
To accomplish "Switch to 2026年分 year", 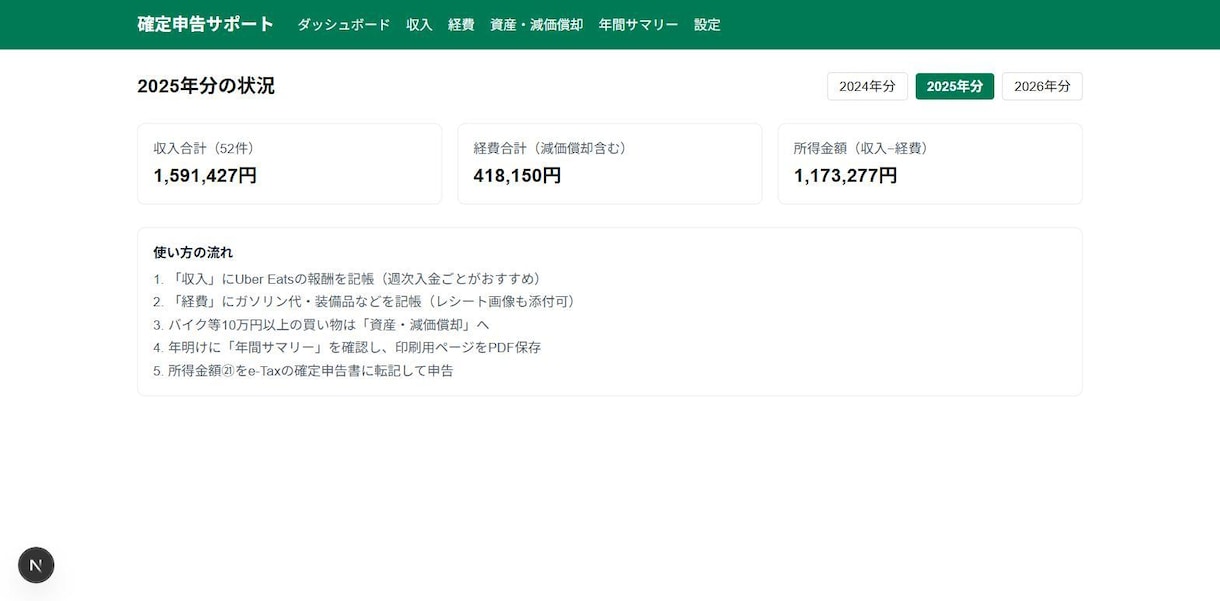I will click(x=1042, y=86).
